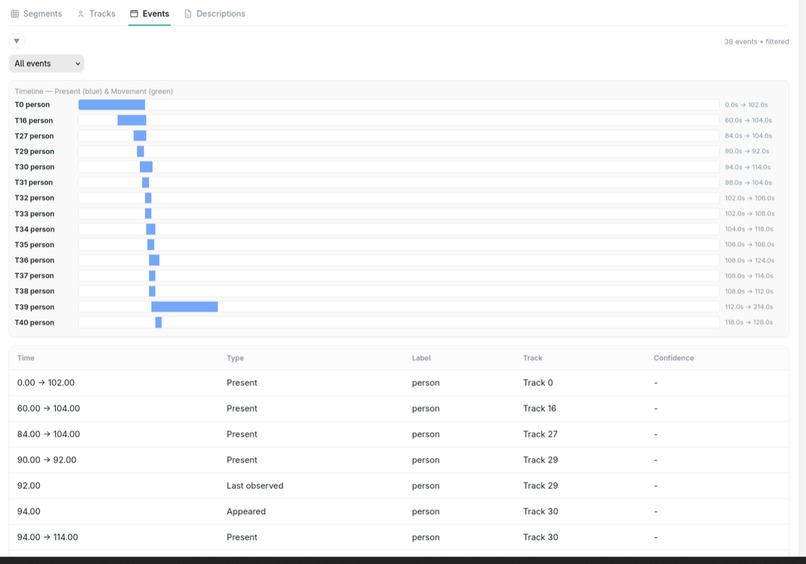
Task: Click the T16 person timeline bar
Action: click(132, 120)
